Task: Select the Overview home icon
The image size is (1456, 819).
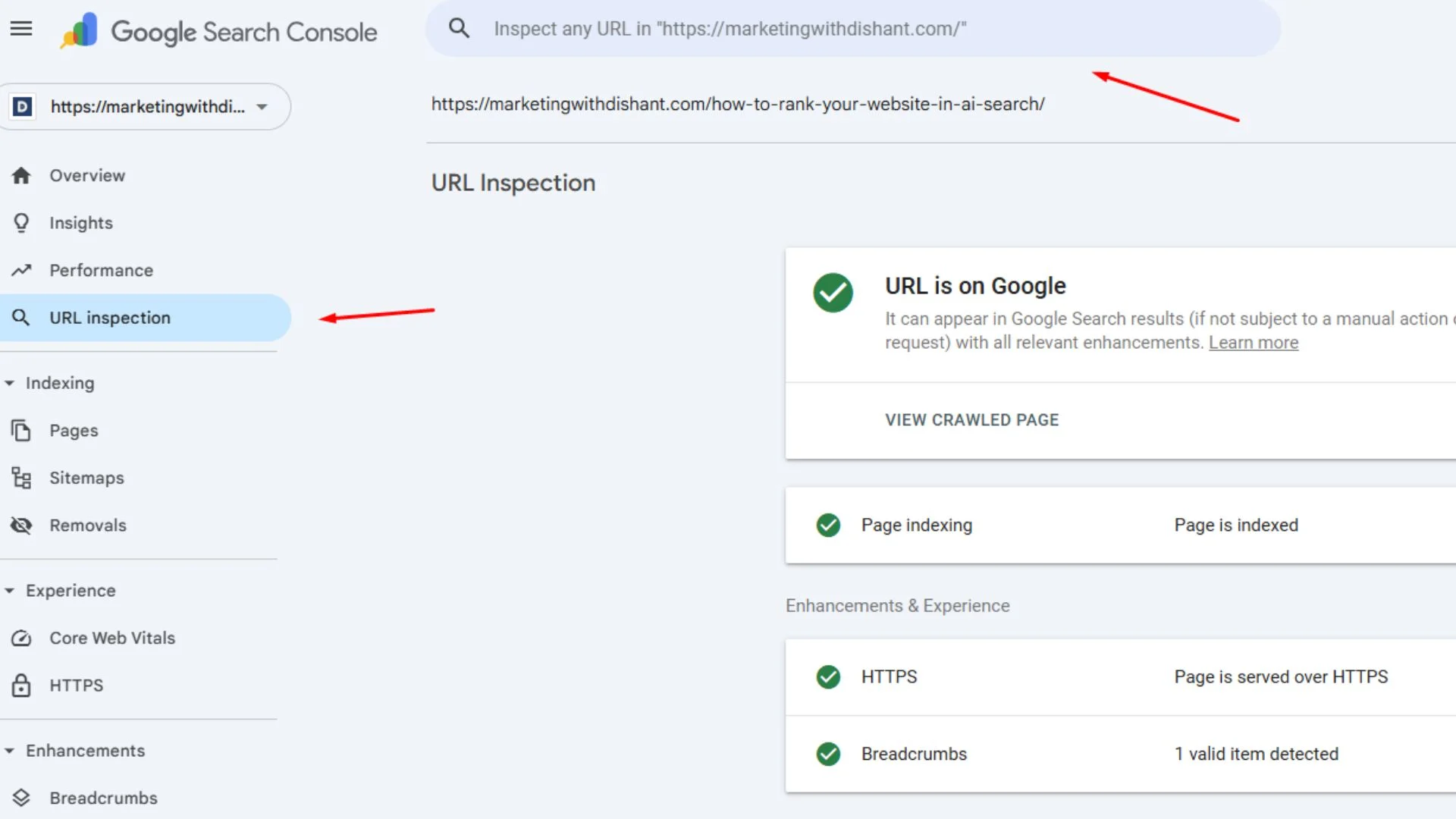Action: 21,175
